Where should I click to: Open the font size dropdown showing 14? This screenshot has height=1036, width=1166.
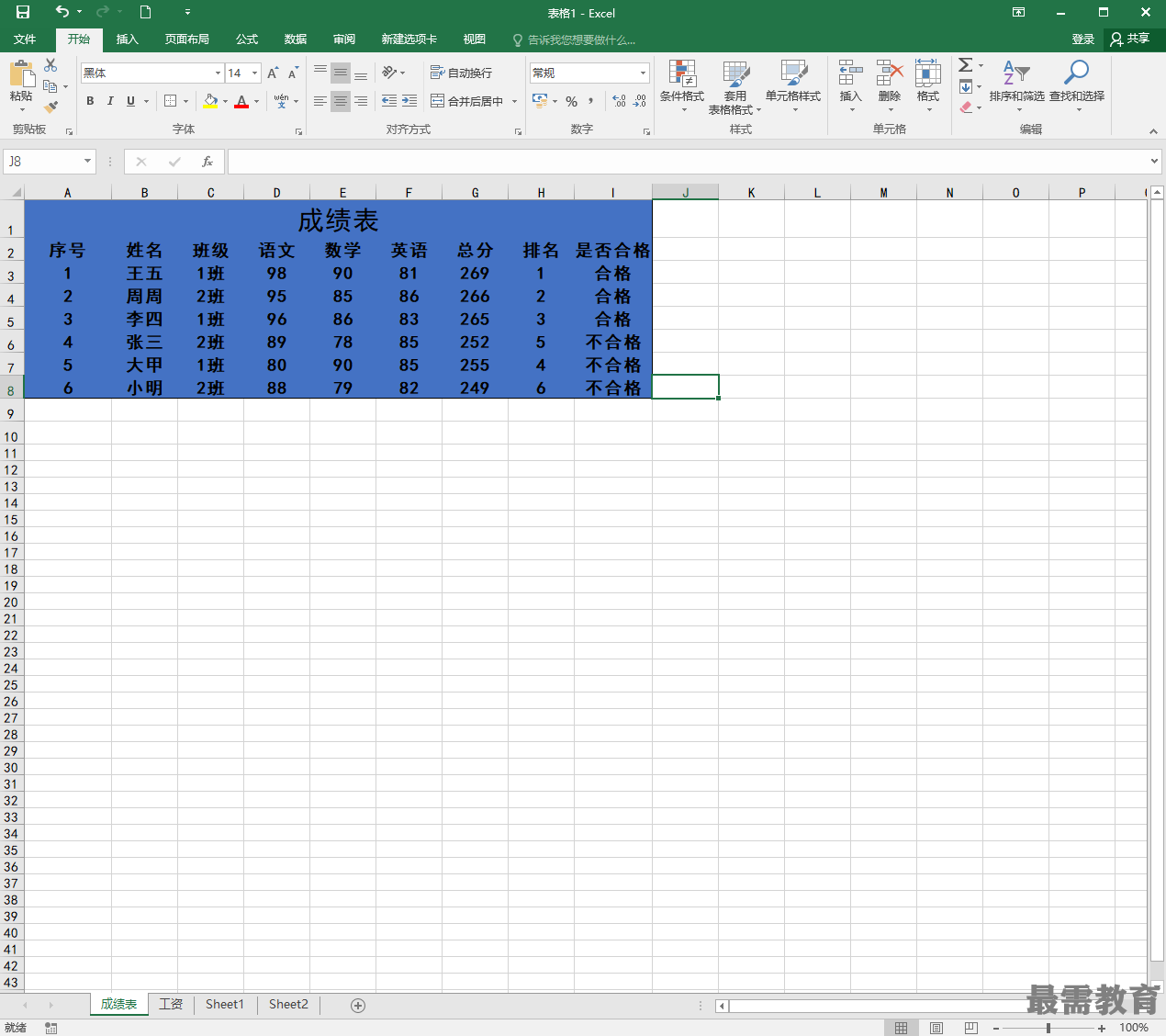coord(254,73)
